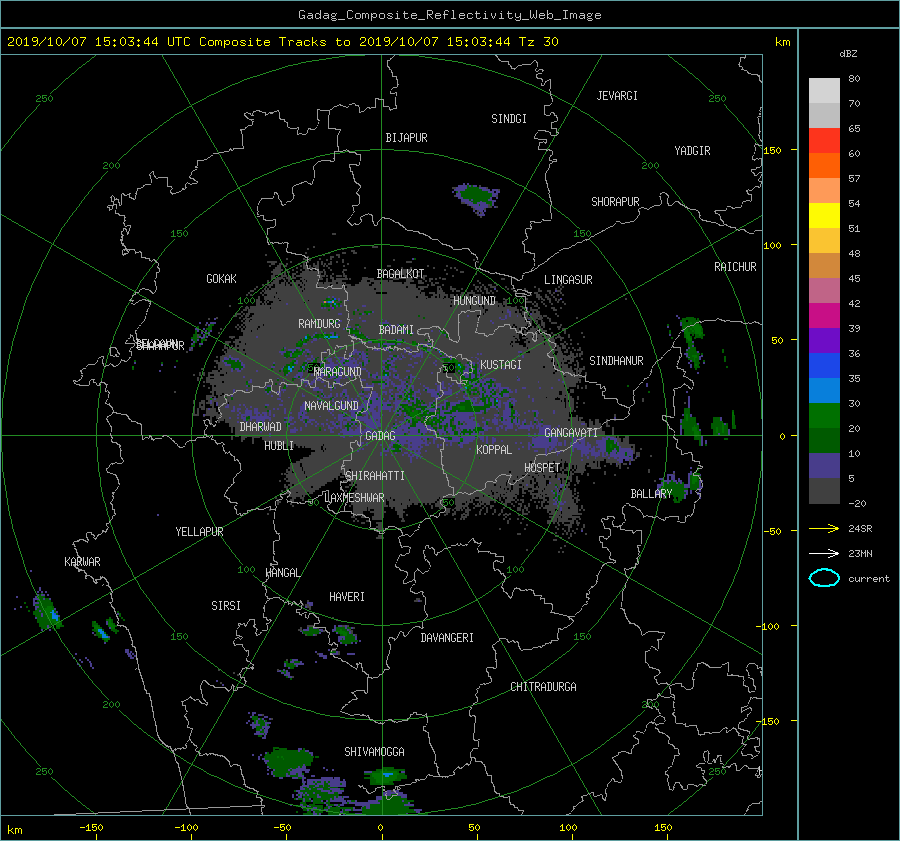
Task: Click the SHIVAMOGGA label
Action: (374, 752)
